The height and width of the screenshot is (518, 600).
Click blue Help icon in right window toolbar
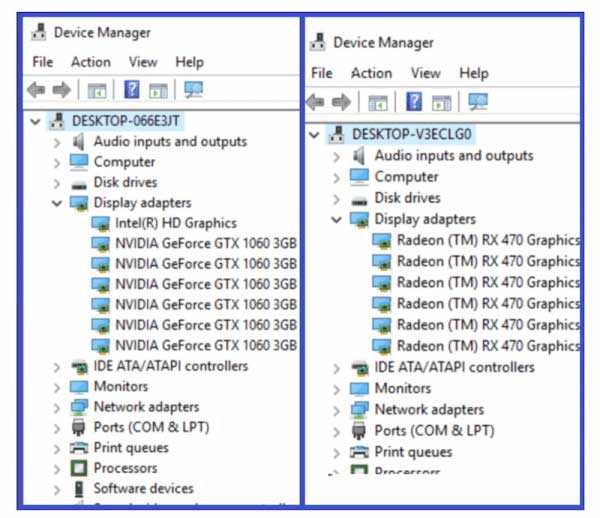pyautogui.click(x=414, y=102)
